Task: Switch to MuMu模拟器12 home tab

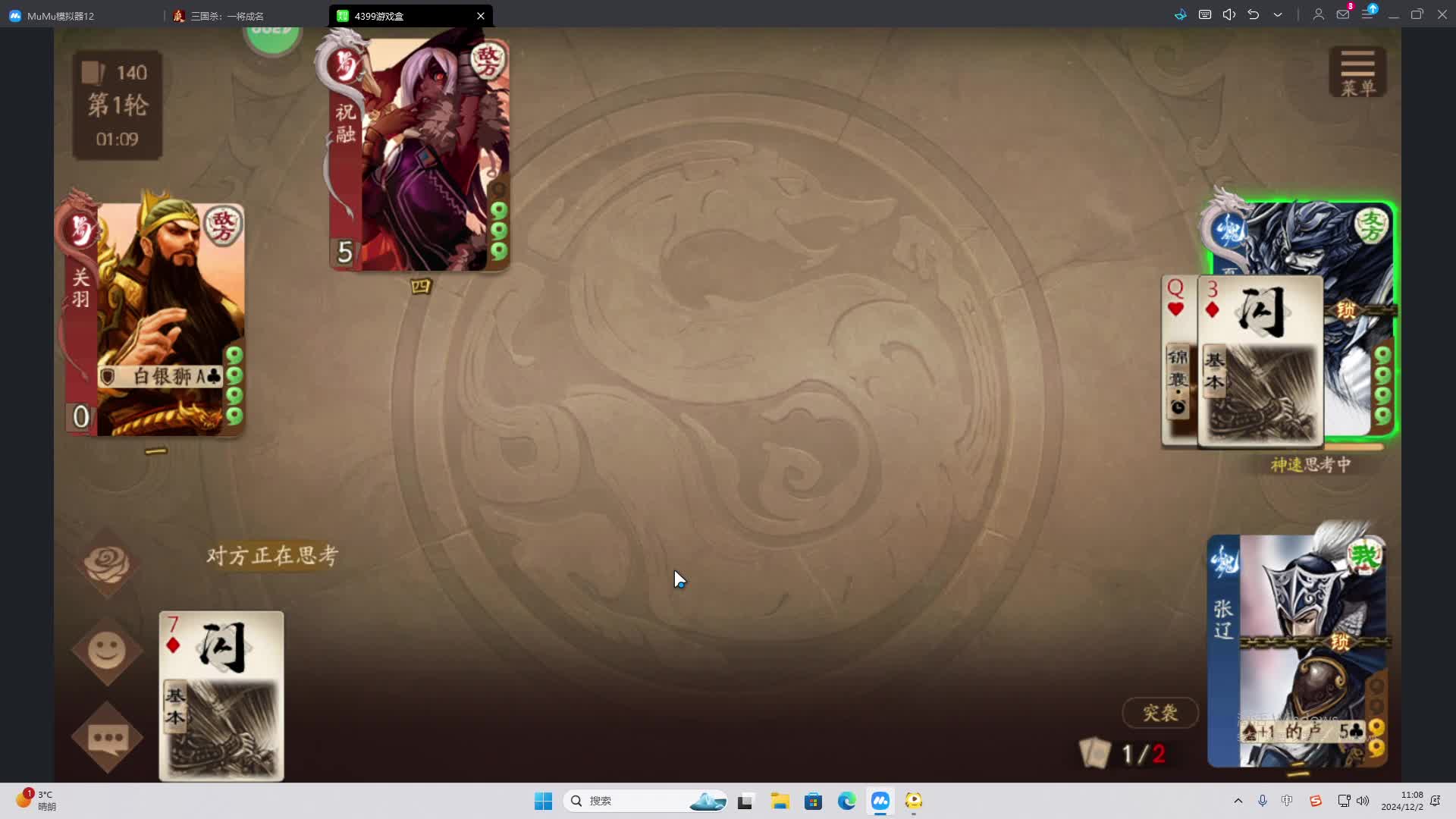Action: [x=61, y=16]
